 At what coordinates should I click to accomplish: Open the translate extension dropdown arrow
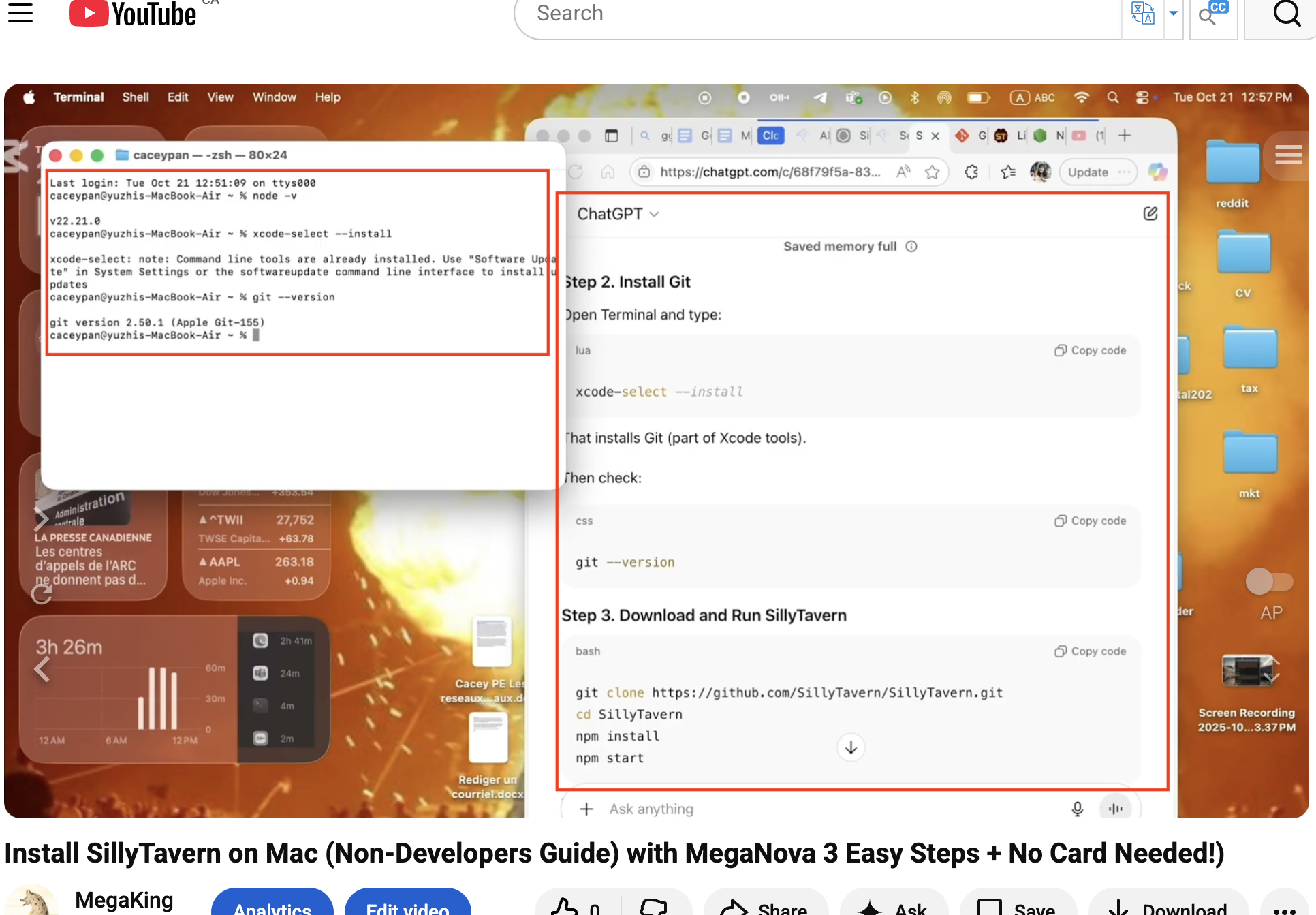click(1173, 14)
